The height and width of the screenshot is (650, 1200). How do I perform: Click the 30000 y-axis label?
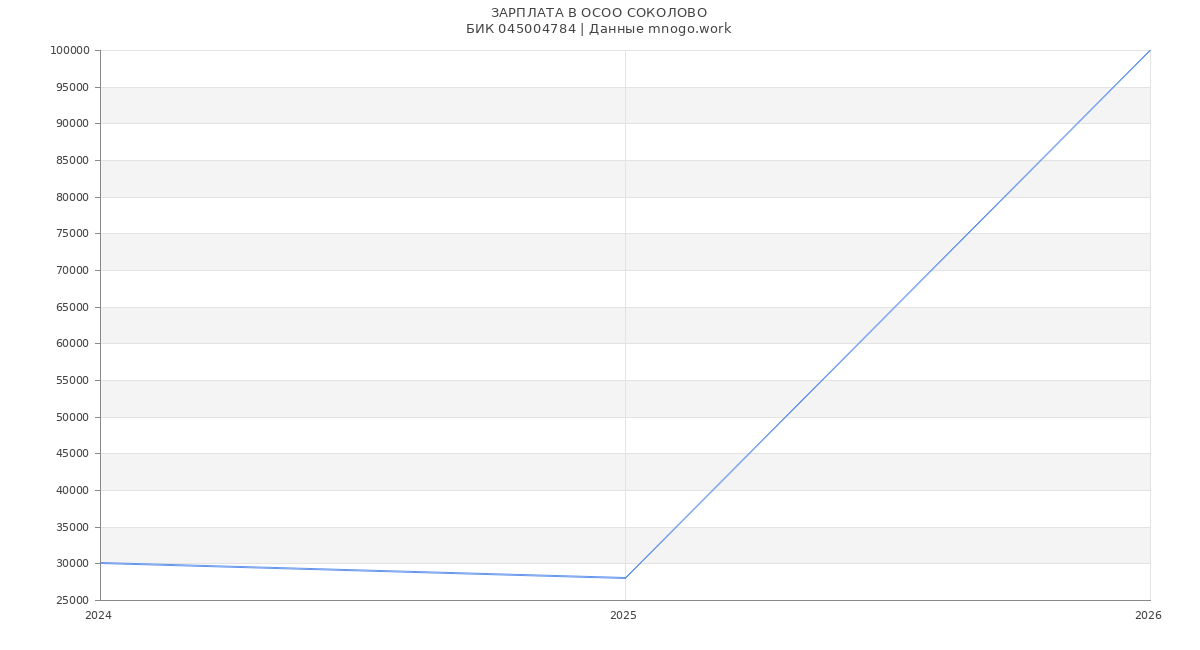pyautogui.click(x=72, y=564)
